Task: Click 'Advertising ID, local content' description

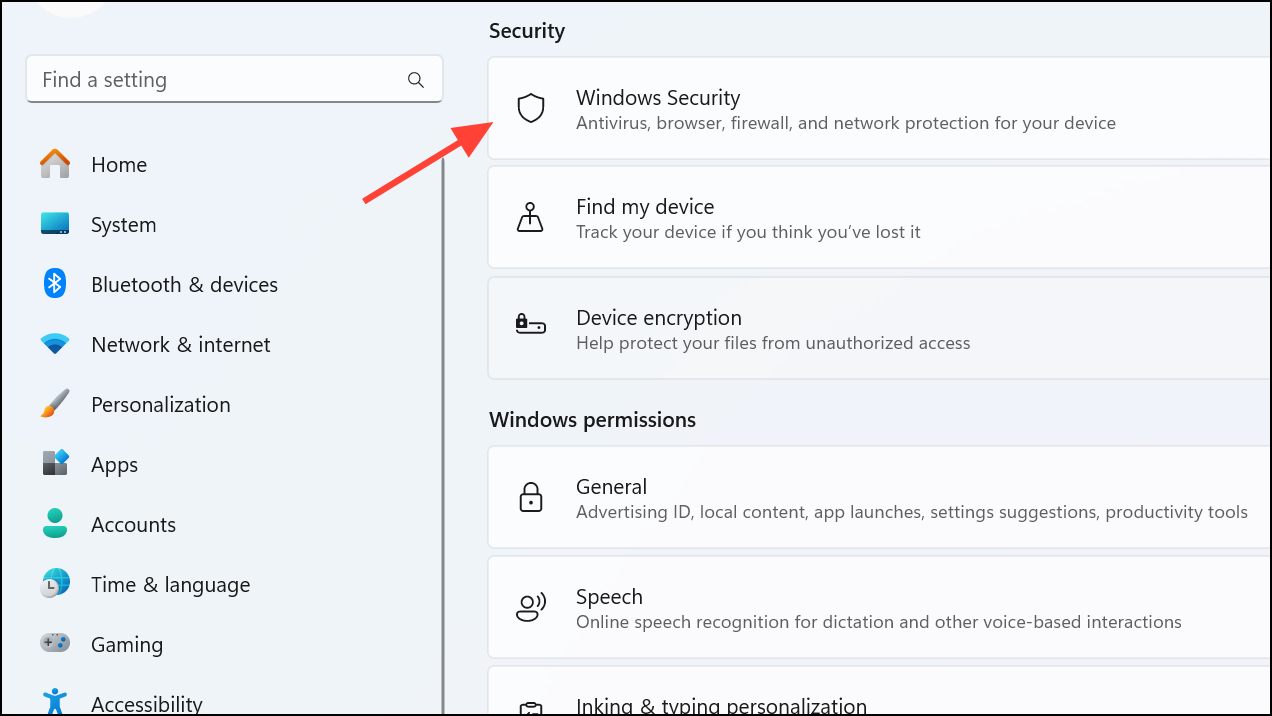Action: (912, 512)
